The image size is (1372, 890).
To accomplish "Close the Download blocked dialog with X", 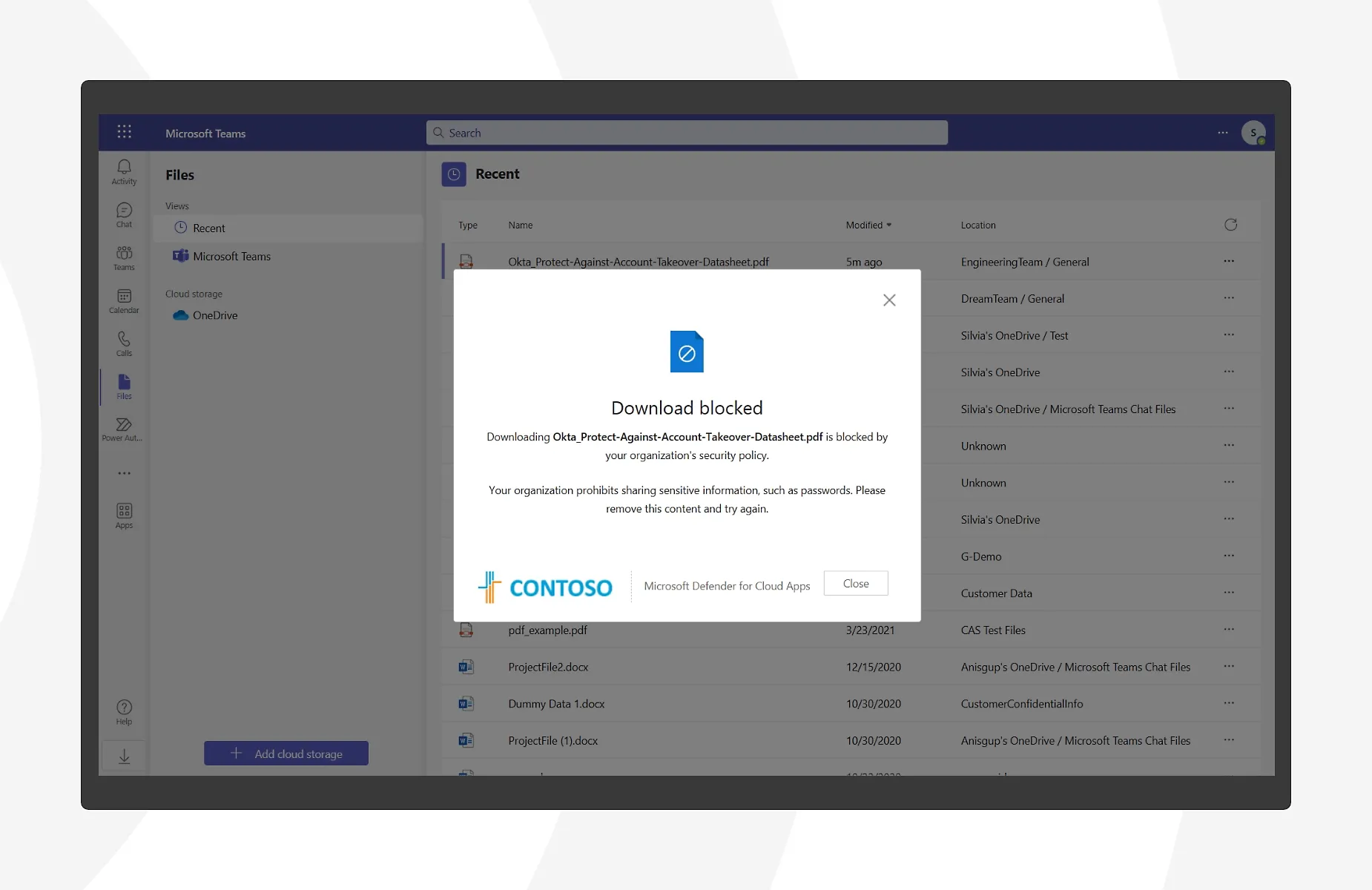I will coord(889,300).
